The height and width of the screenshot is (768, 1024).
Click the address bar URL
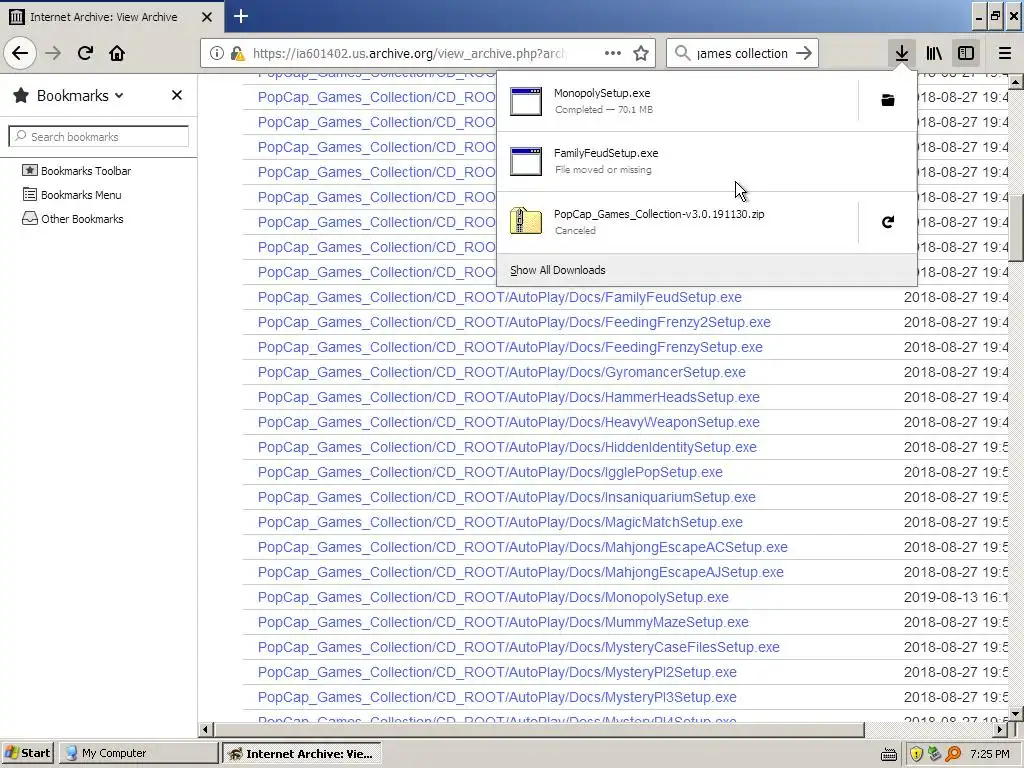(x=409, y=54)
